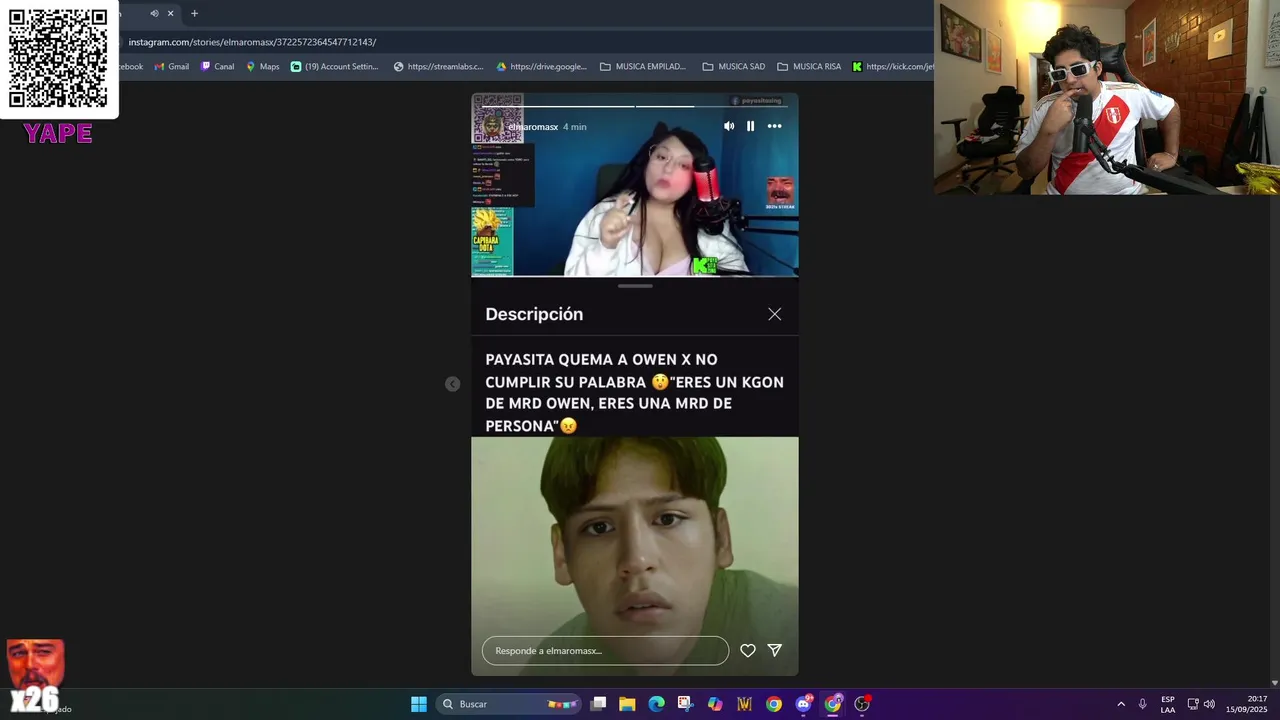Open the story's three-dot options menu
This screenshot has height=720, width=1280.
coord(774,126)
